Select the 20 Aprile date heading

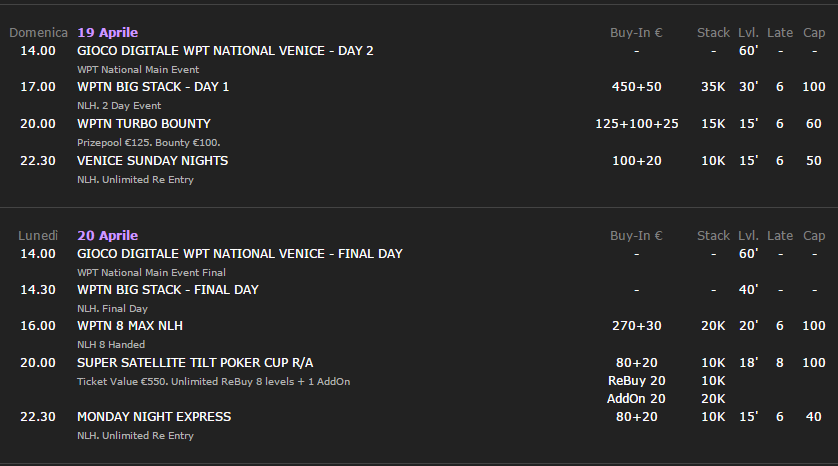[107, 236]
